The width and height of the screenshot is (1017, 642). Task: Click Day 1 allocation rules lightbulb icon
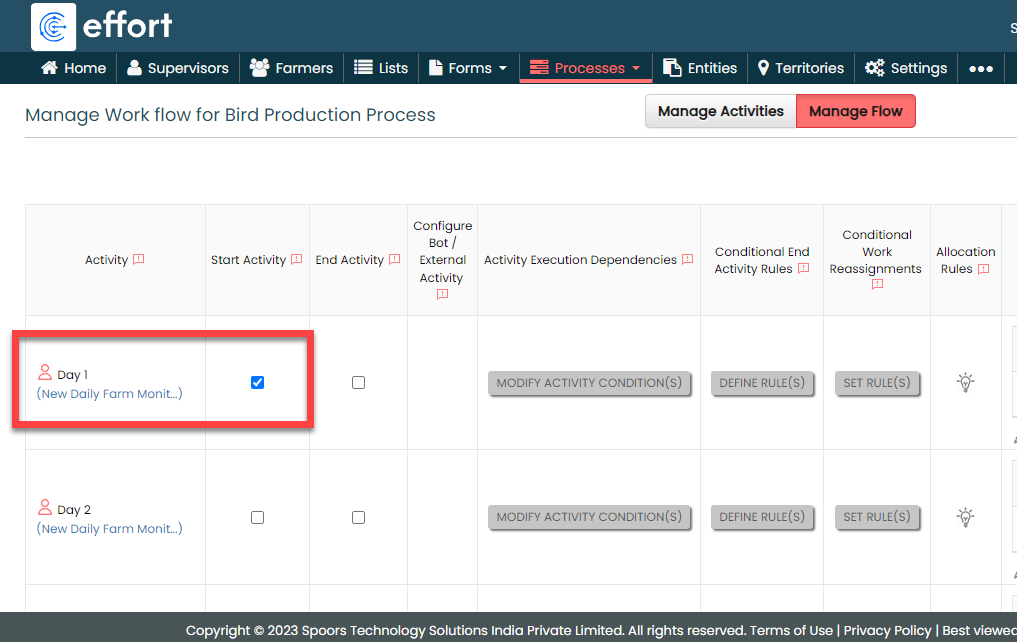coord(965,383)
